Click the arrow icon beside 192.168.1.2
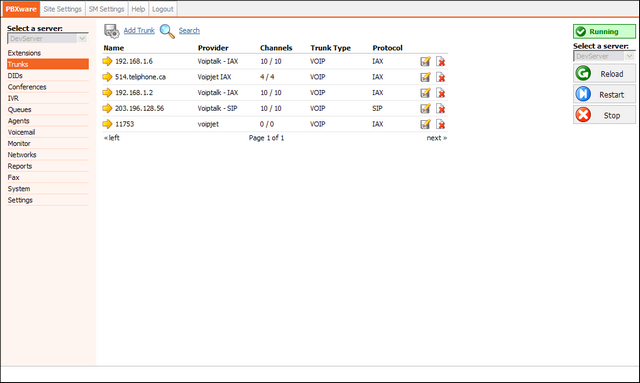The image size is (640, 383). (107, 93)
